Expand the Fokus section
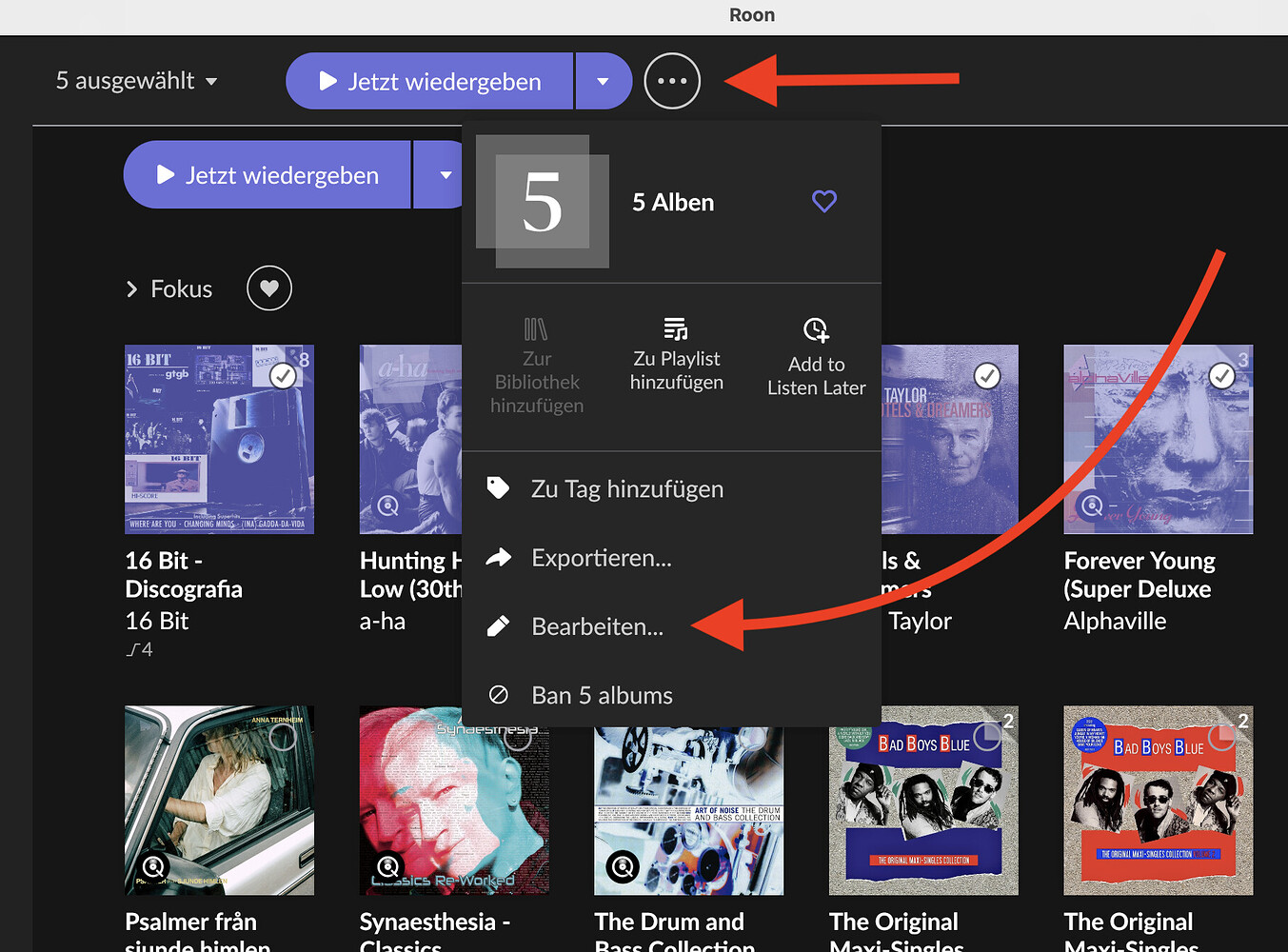 132,289
